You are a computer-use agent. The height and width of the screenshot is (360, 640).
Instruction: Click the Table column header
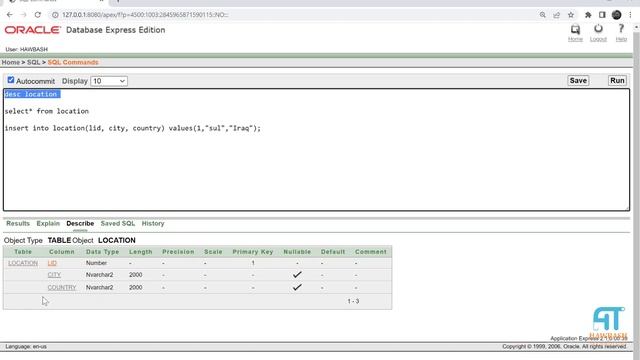tap(23, 252)
